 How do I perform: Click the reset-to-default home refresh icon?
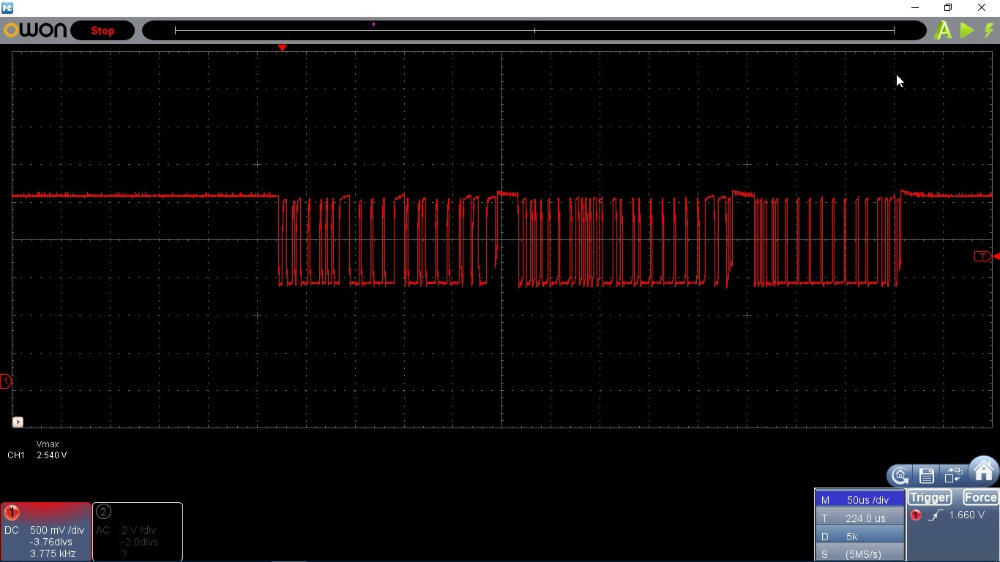point(900,475)
